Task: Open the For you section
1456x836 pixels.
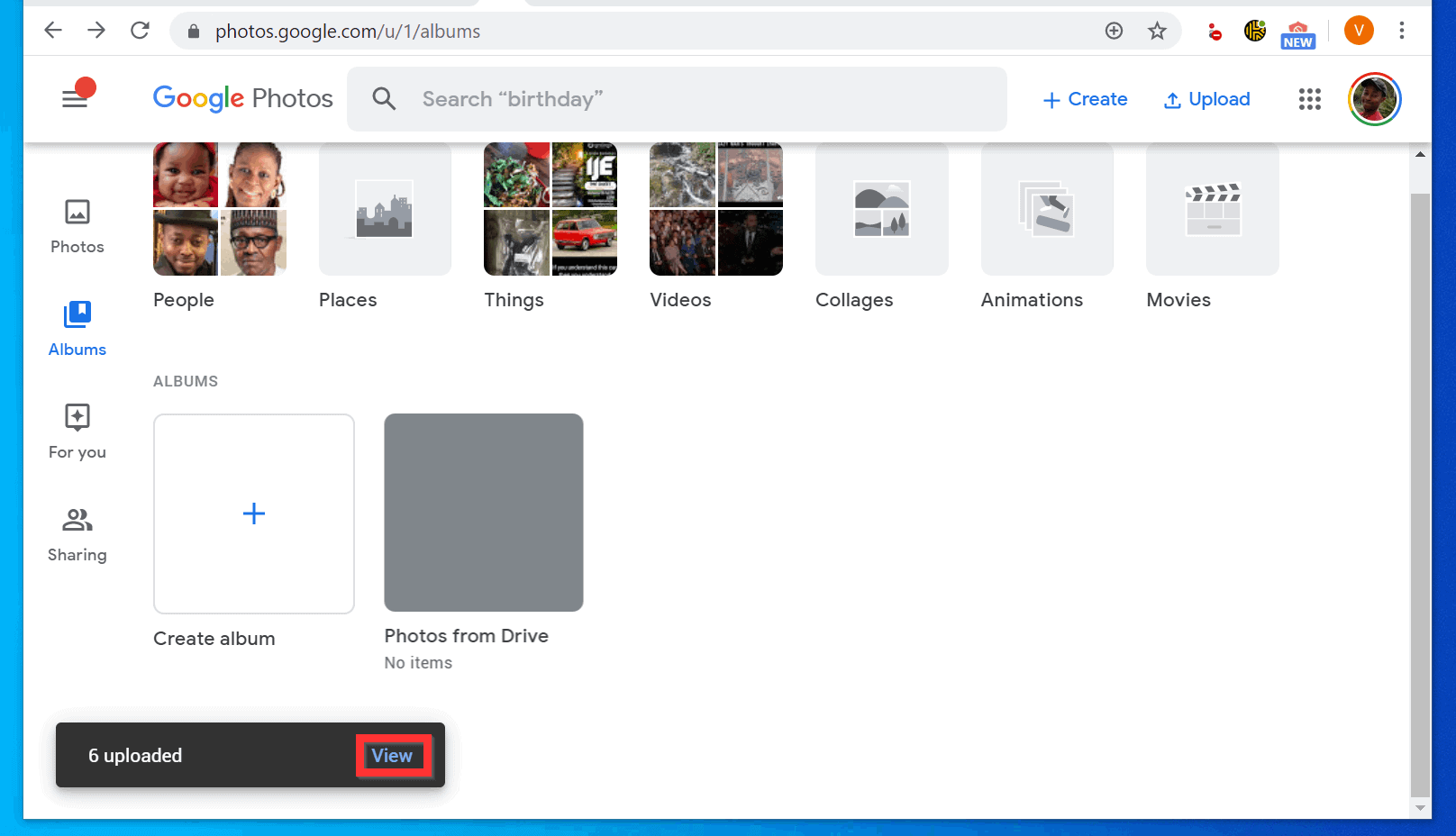Action: point(77,432)
